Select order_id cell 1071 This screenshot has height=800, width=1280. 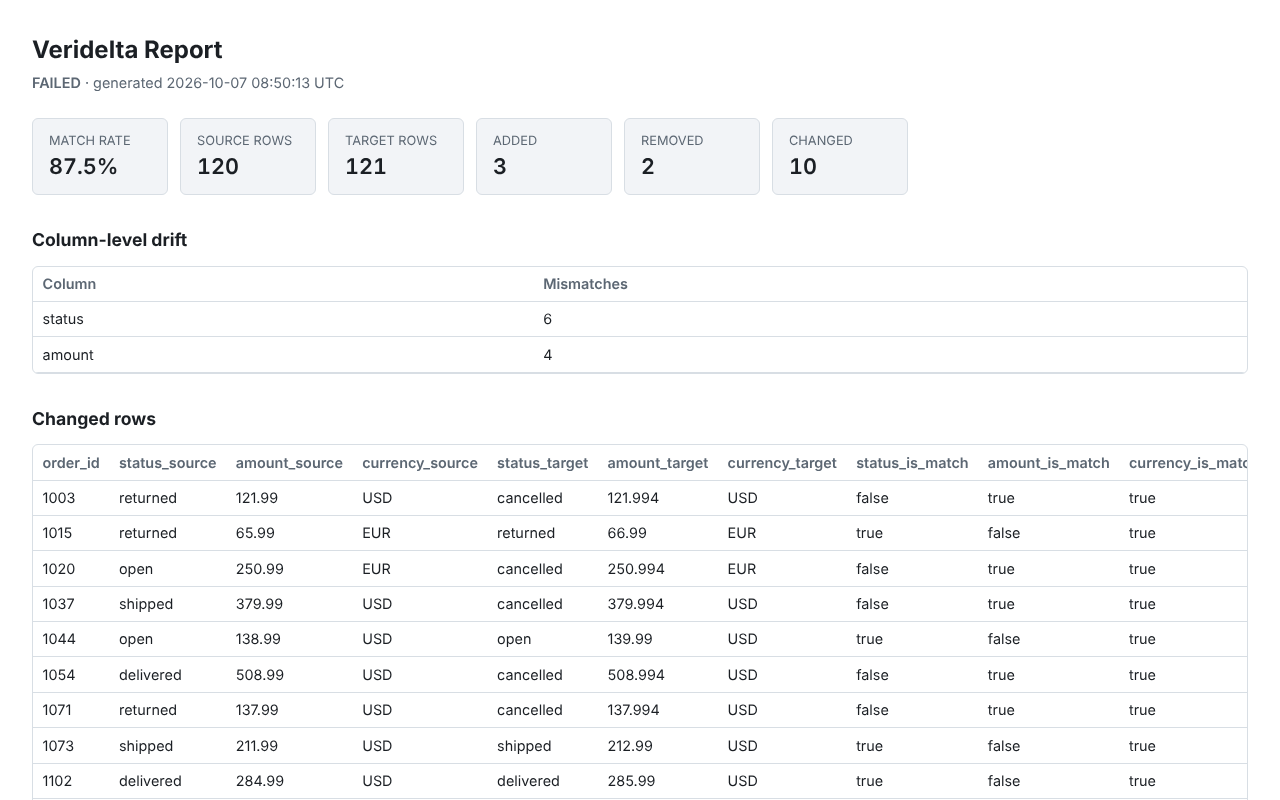(x=58, y=710)
